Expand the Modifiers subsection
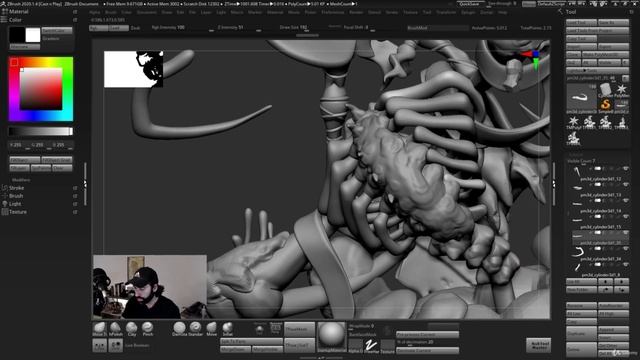The width and height of the screenshot is (640, 360). [x=21, y=180]
